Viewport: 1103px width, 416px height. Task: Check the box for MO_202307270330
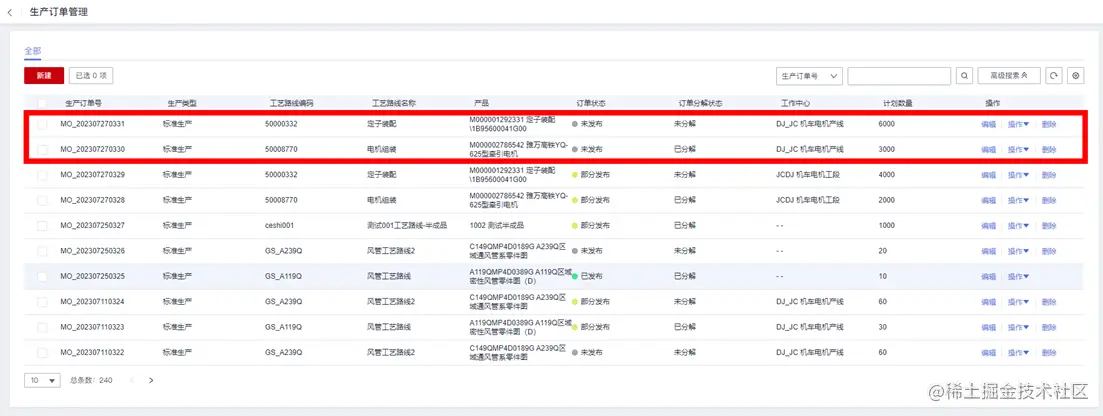pos(42,149)
